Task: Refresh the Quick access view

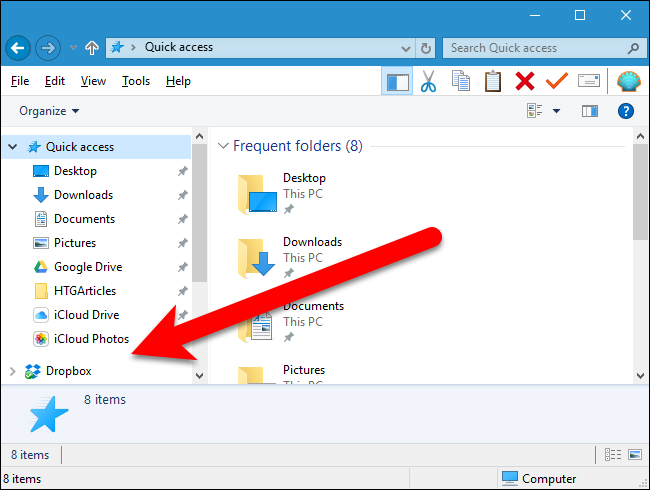Action: 426,49
